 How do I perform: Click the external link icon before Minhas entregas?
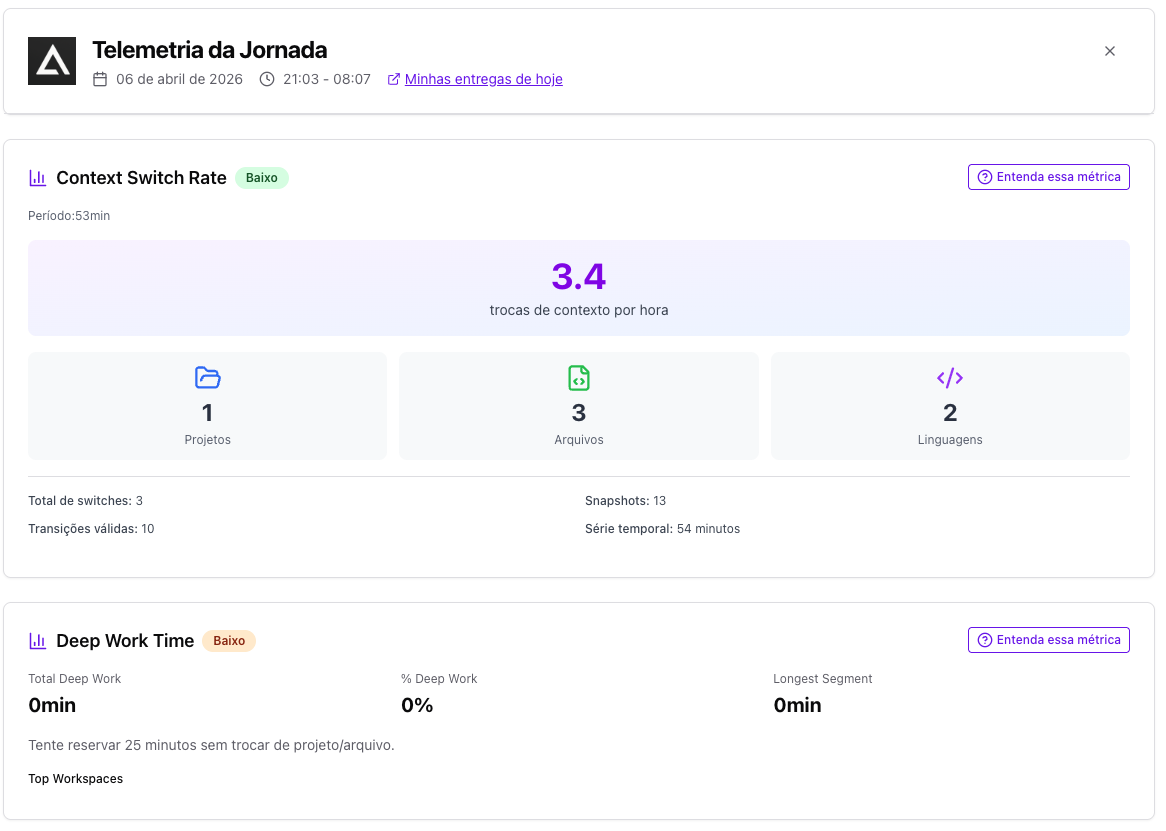394,79
